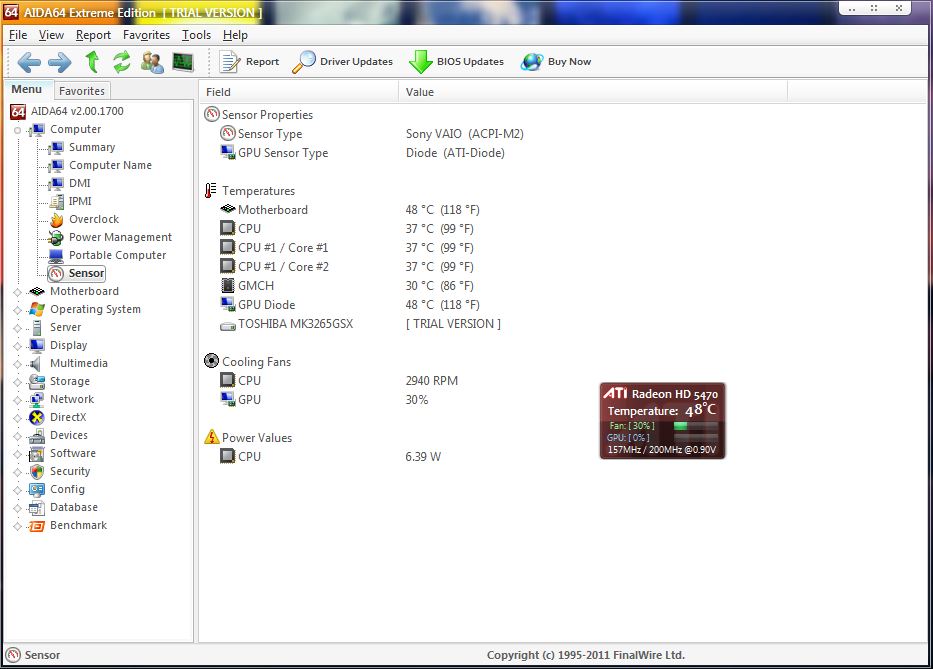Viewport: 933px width, 669px height.
Task: Click the Security shield icon
Action: click(x=37, y=472)
